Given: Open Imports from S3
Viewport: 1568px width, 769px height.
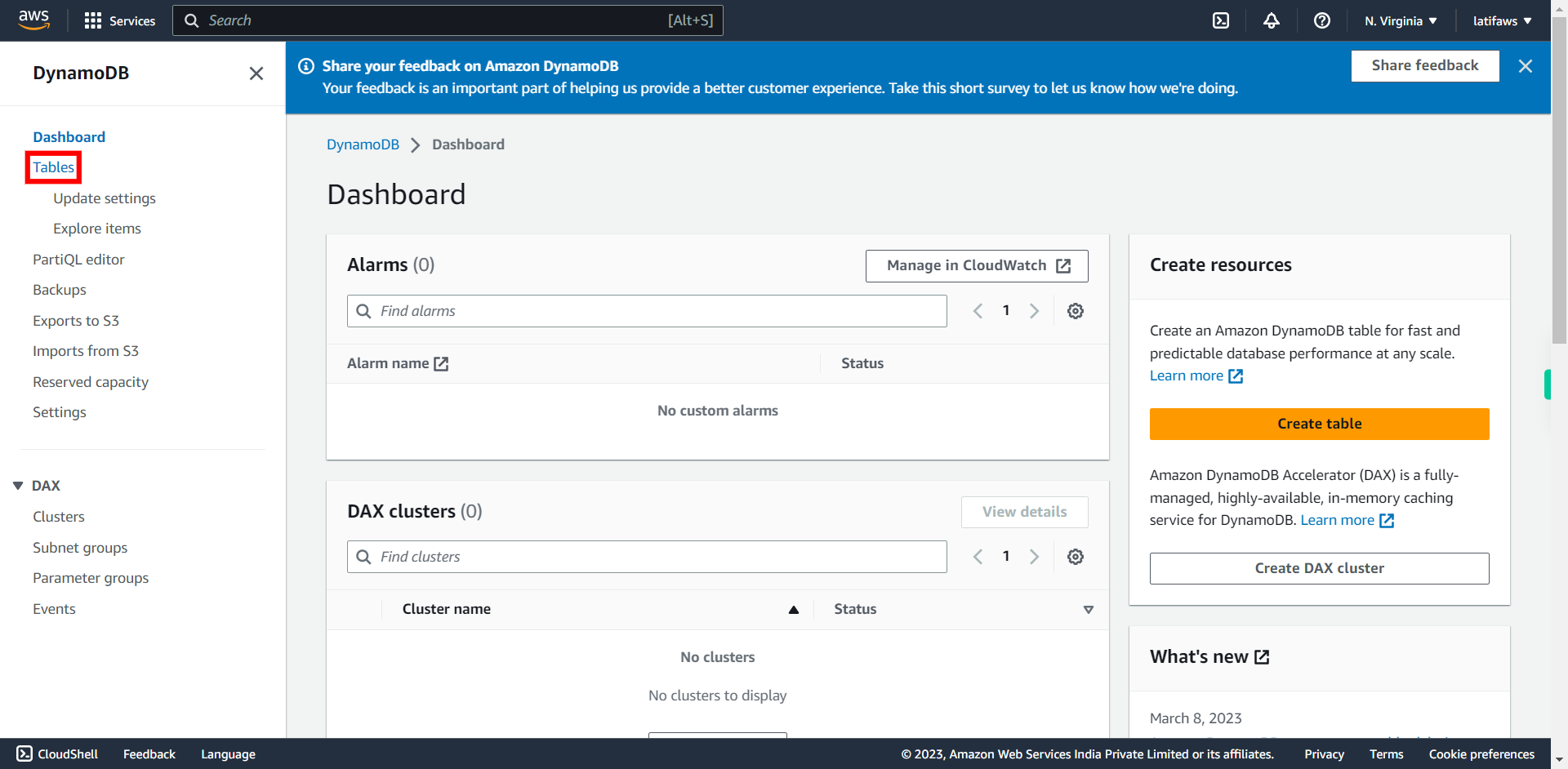Looking at the screenshot, I should [x=86, y=351].
